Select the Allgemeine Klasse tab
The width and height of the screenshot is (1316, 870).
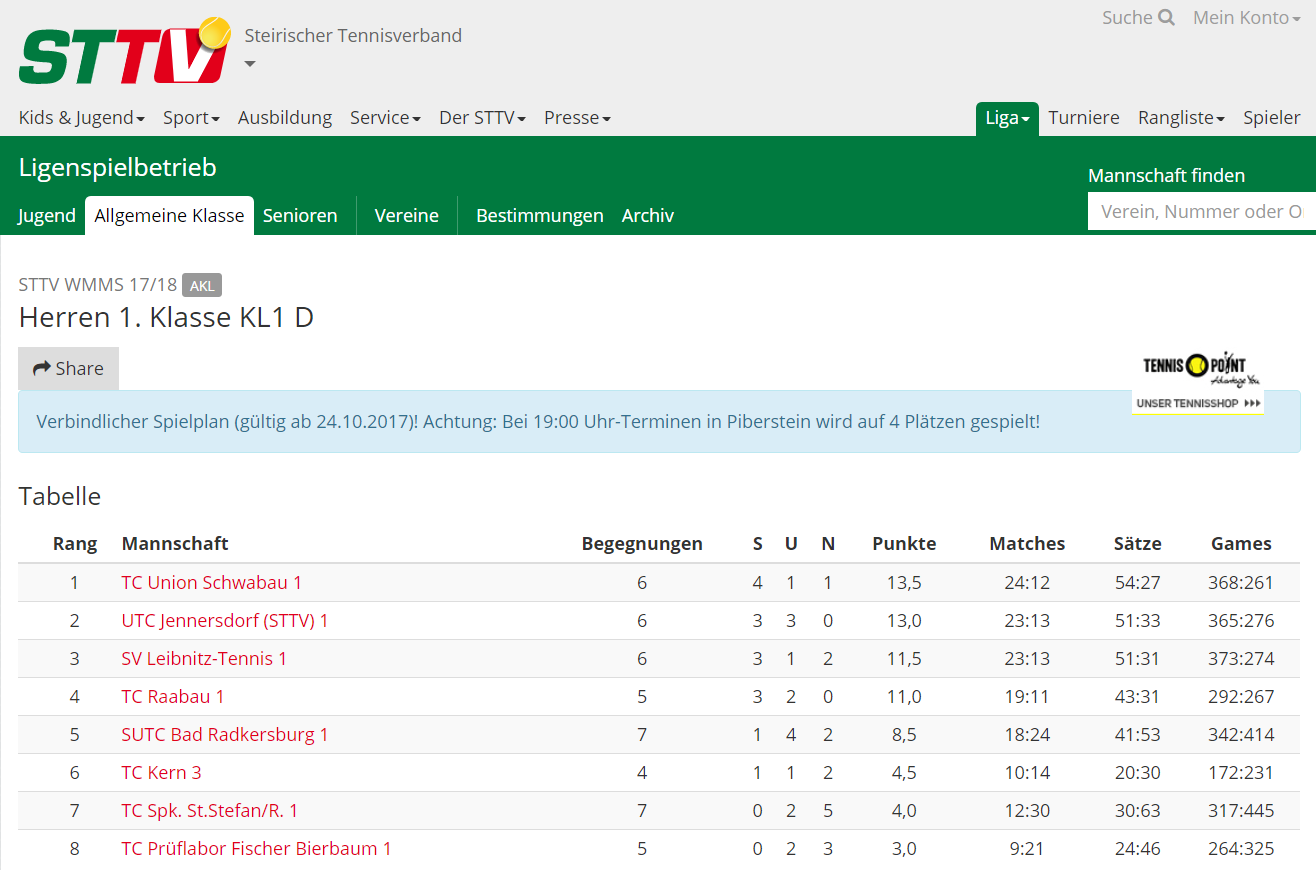(x=169, y=216)
